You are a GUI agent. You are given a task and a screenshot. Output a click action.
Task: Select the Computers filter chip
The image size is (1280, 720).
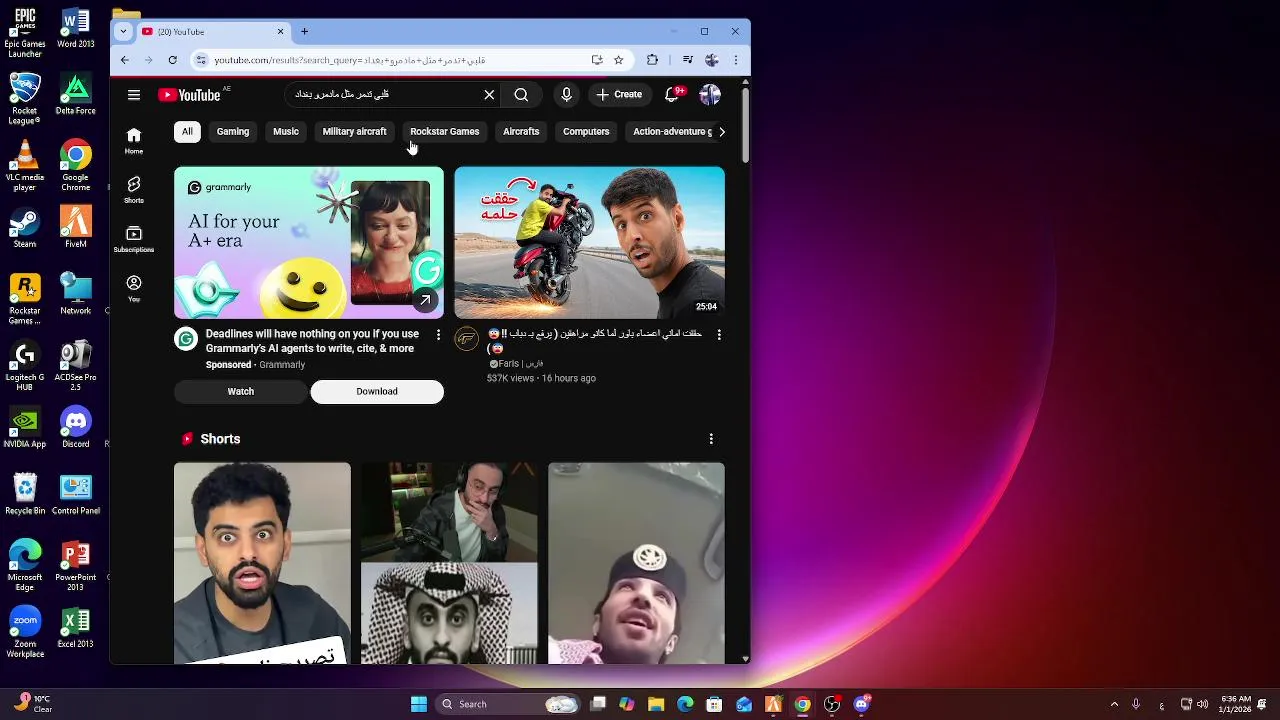[586, 131]
